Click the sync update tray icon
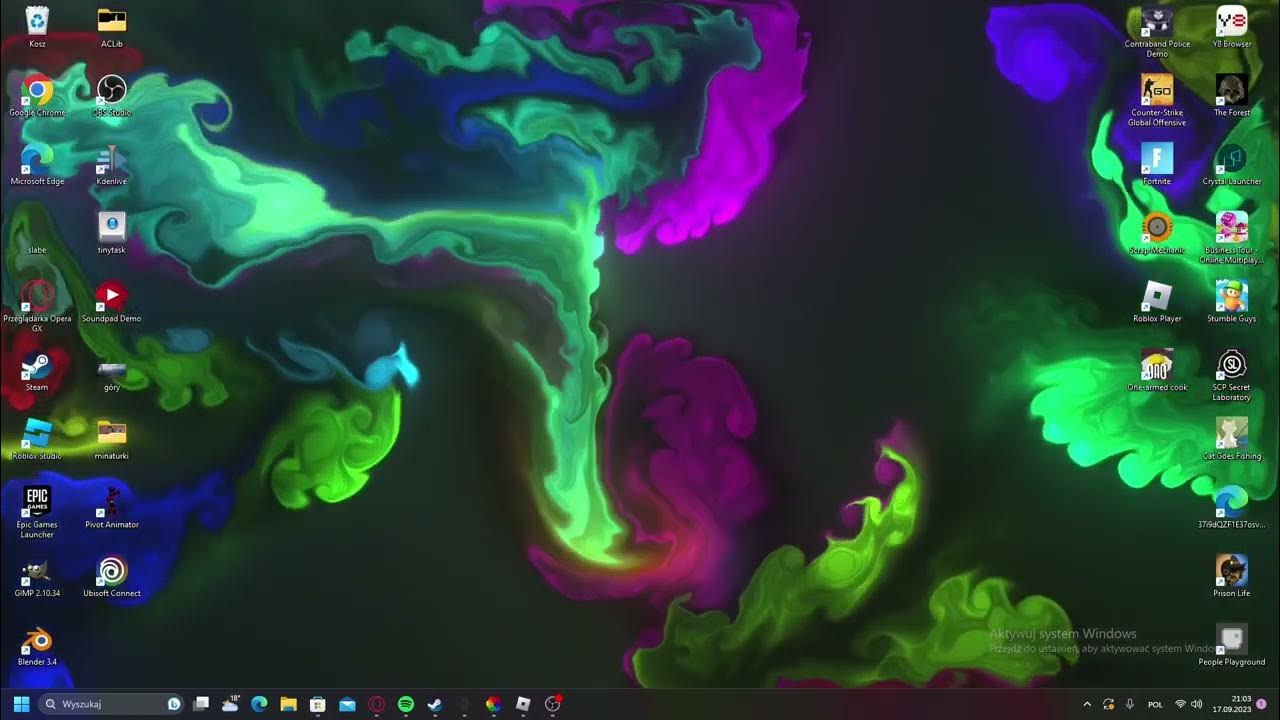This screenshot has height=720, width=1280. [x=1109, y=704]
